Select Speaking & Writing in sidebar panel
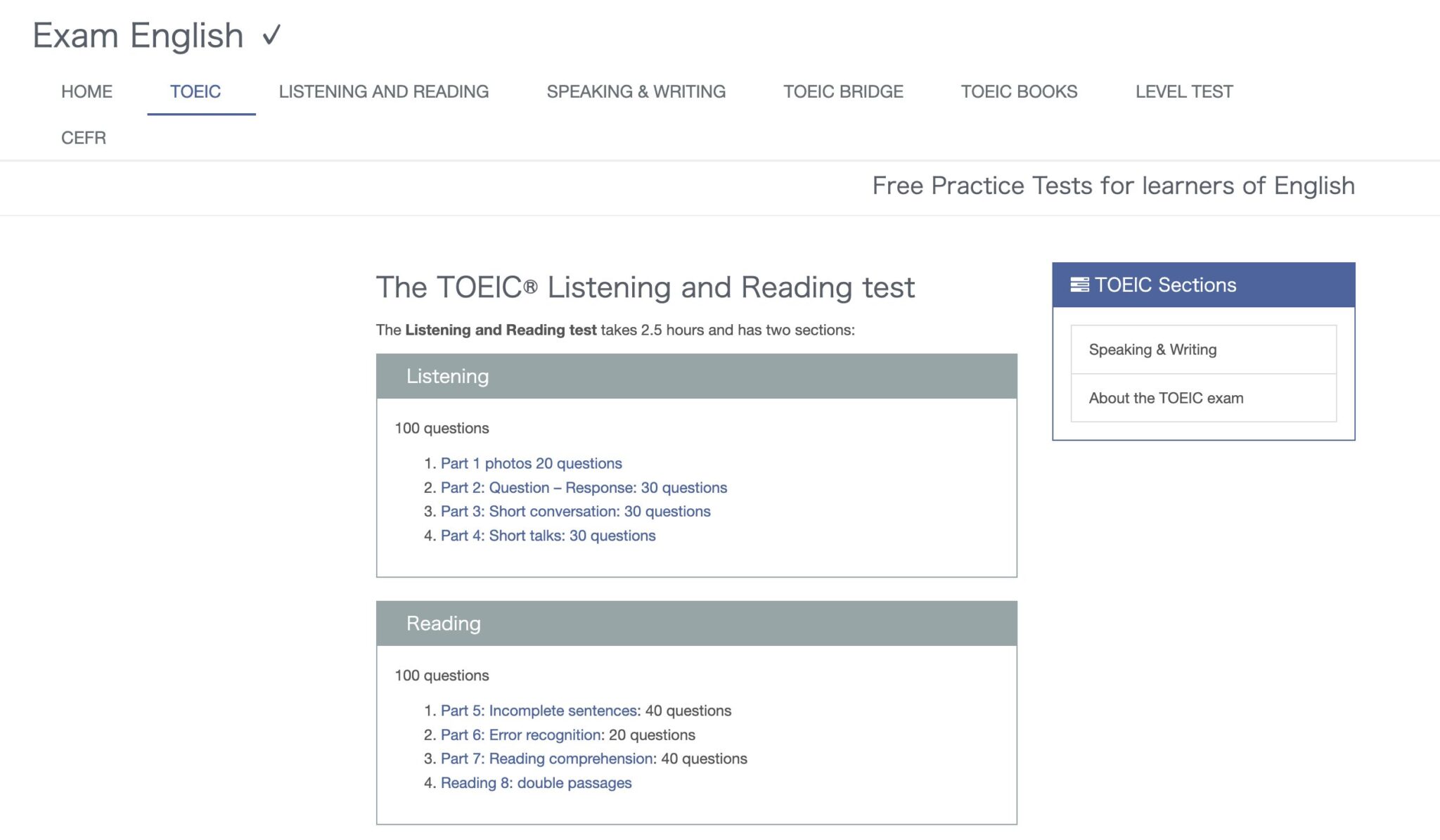Viewport: 1440px width, 840px height. point(1152,349)
